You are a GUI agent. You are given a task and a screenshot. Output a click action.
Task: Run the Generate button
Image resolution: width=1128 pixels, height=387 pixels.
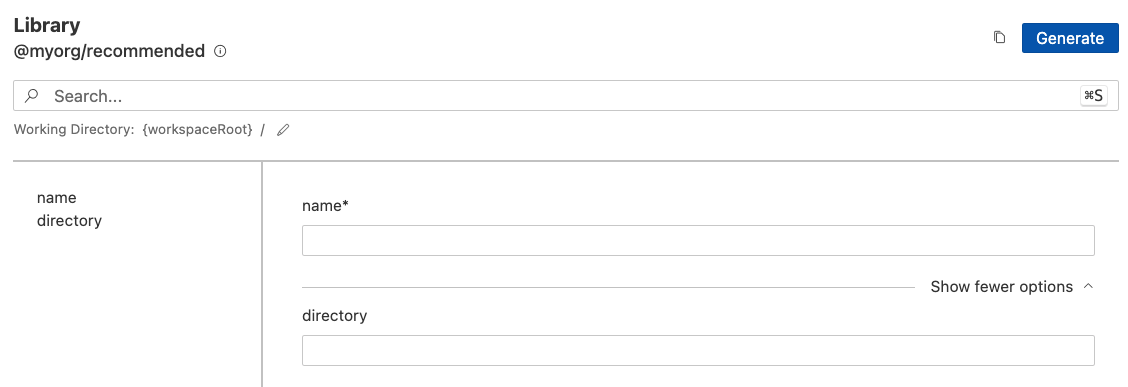pyautogui.click(x=1070, y=38)
